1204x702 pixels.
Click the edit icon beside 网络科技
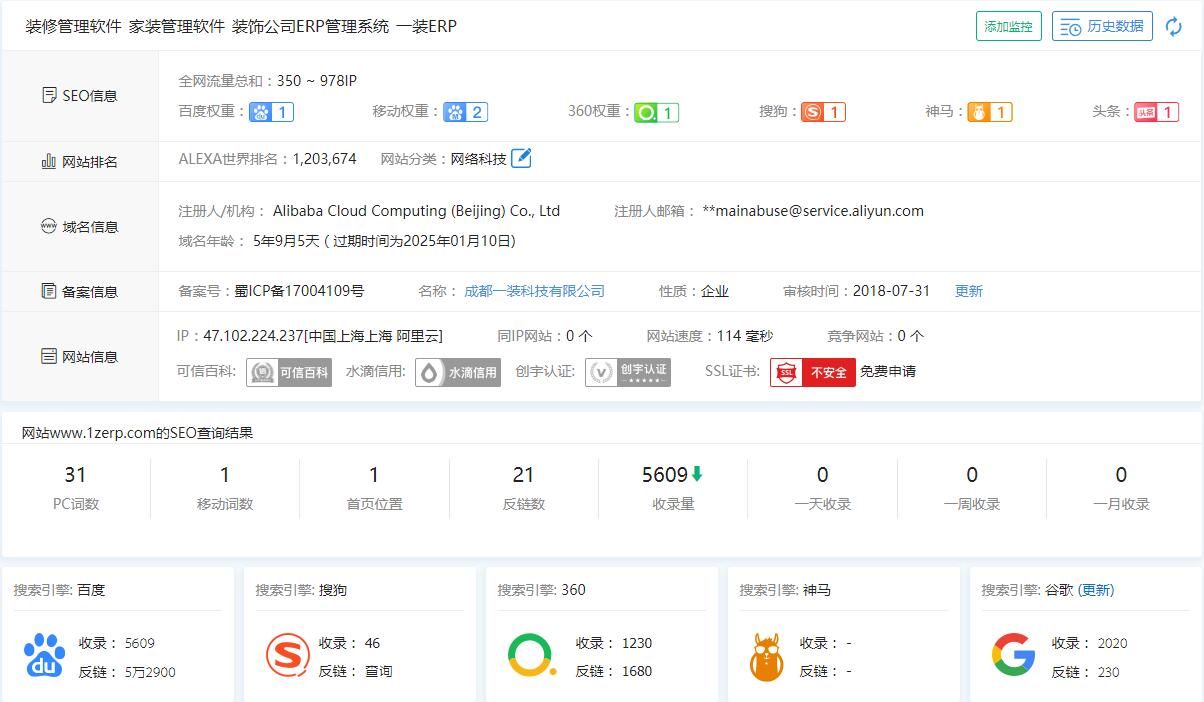click(x=521, y=158)
